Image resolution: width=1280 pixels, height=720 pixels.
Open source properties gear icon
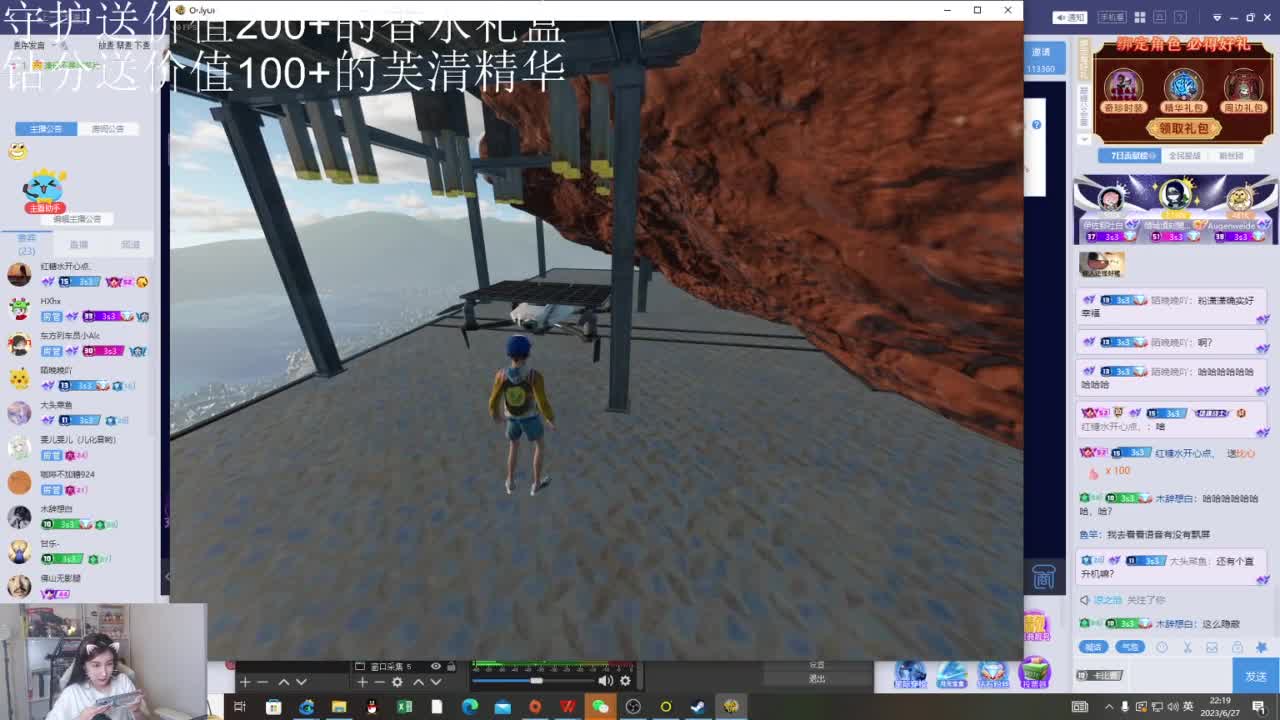pos(397,682)
